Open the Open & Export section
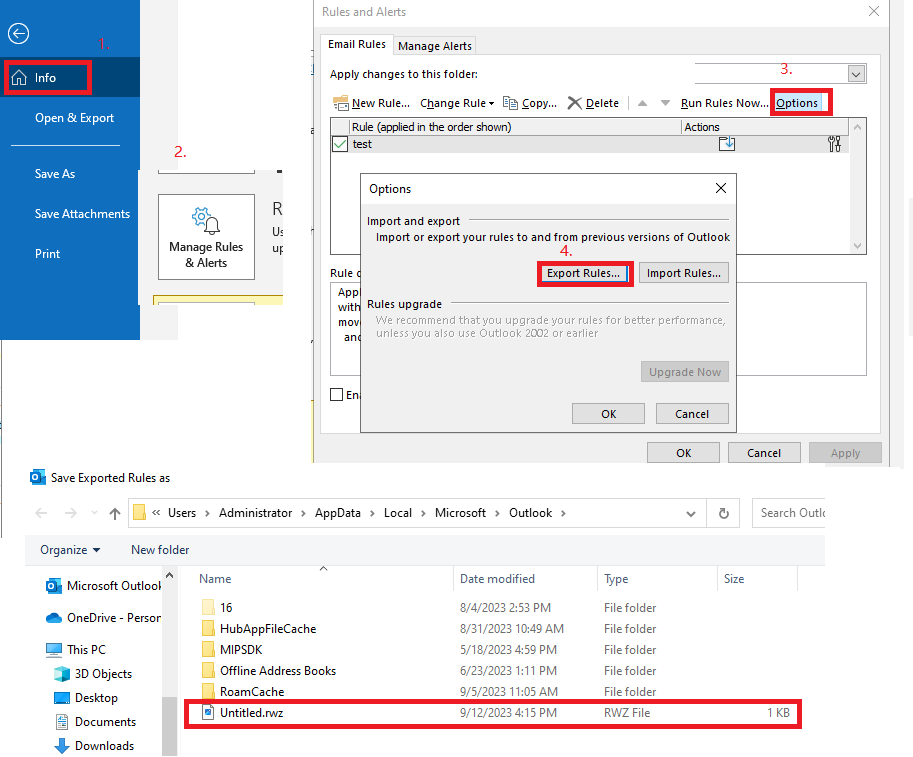Screen dimensions: 913x757 click(74, 118)
